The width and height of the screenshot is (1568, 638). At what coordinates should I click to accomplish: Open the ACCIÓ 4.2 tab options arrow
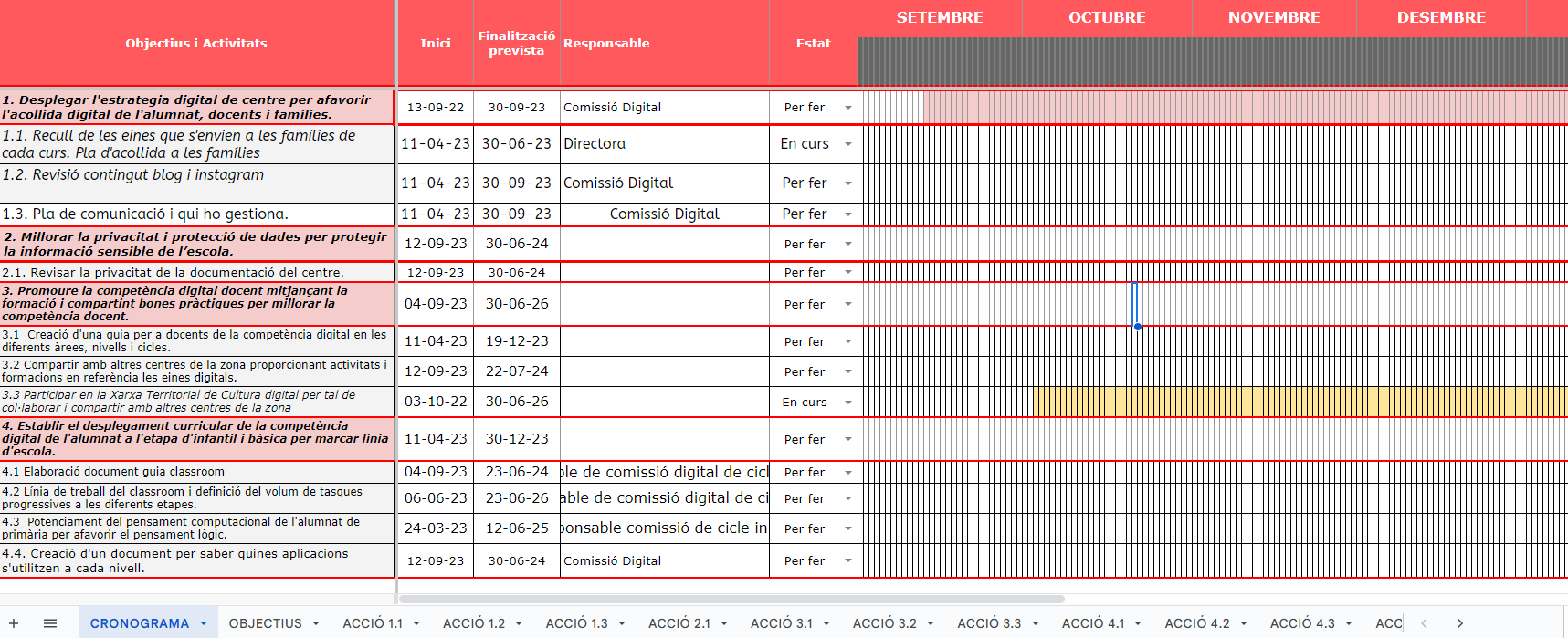tap(1244, 623)
